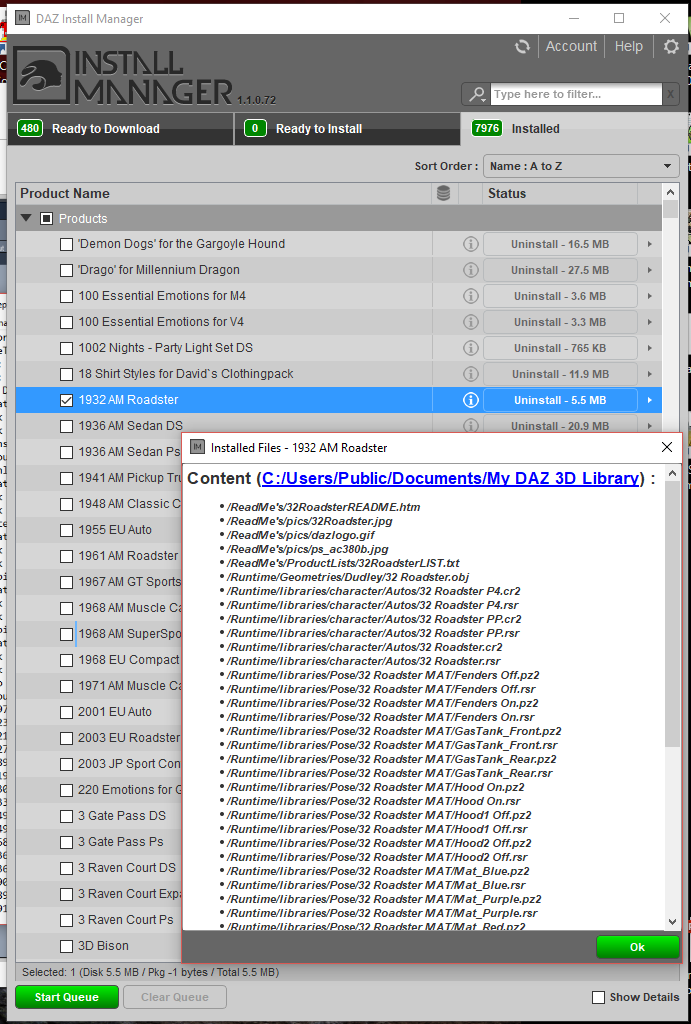Collapse the Products group triangle
The image size is (691, 1024).
click(26, 218)
